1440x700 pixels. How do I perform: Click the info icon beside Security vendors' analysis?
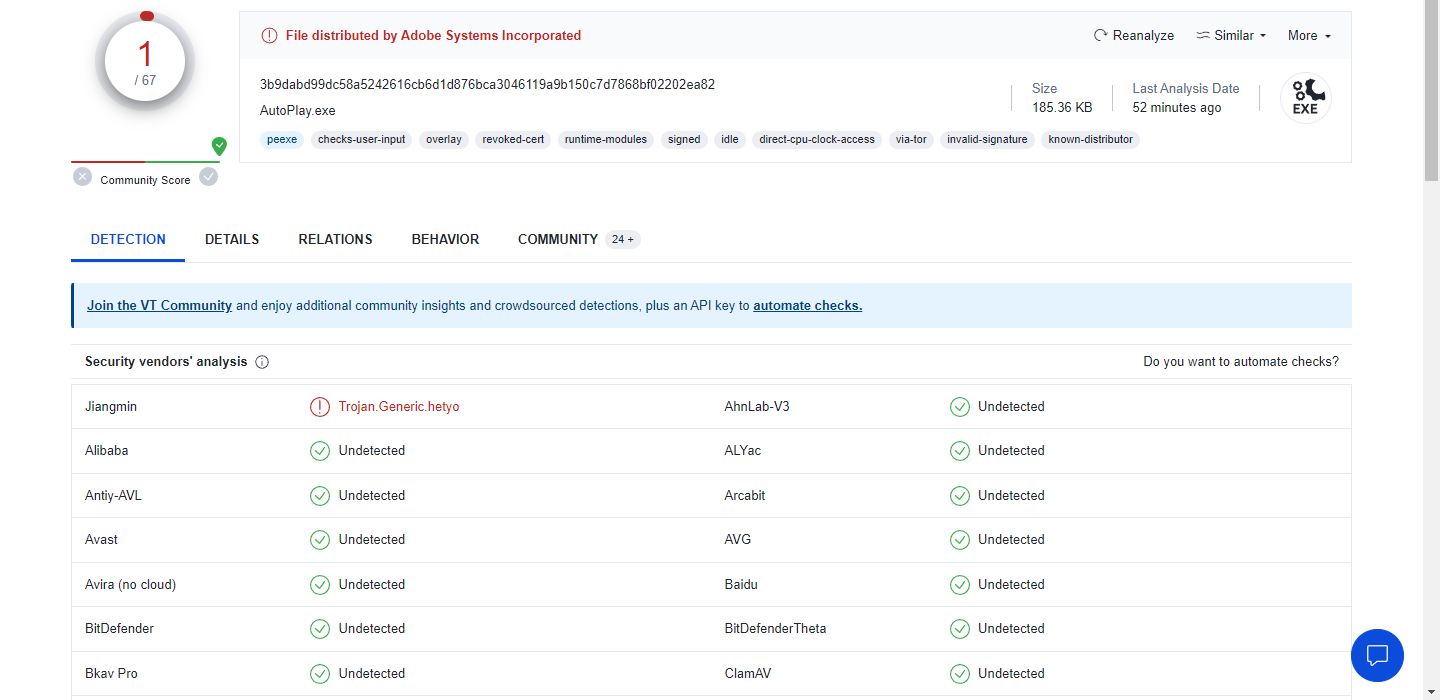click(x=262, y=362)
